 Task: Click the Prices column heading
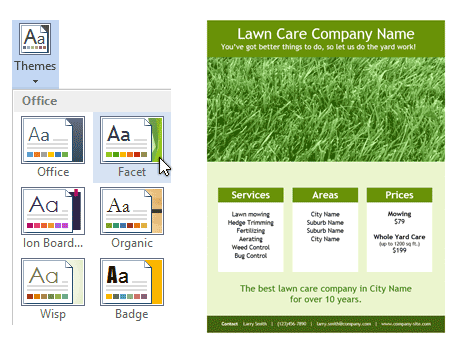[399, 195]
